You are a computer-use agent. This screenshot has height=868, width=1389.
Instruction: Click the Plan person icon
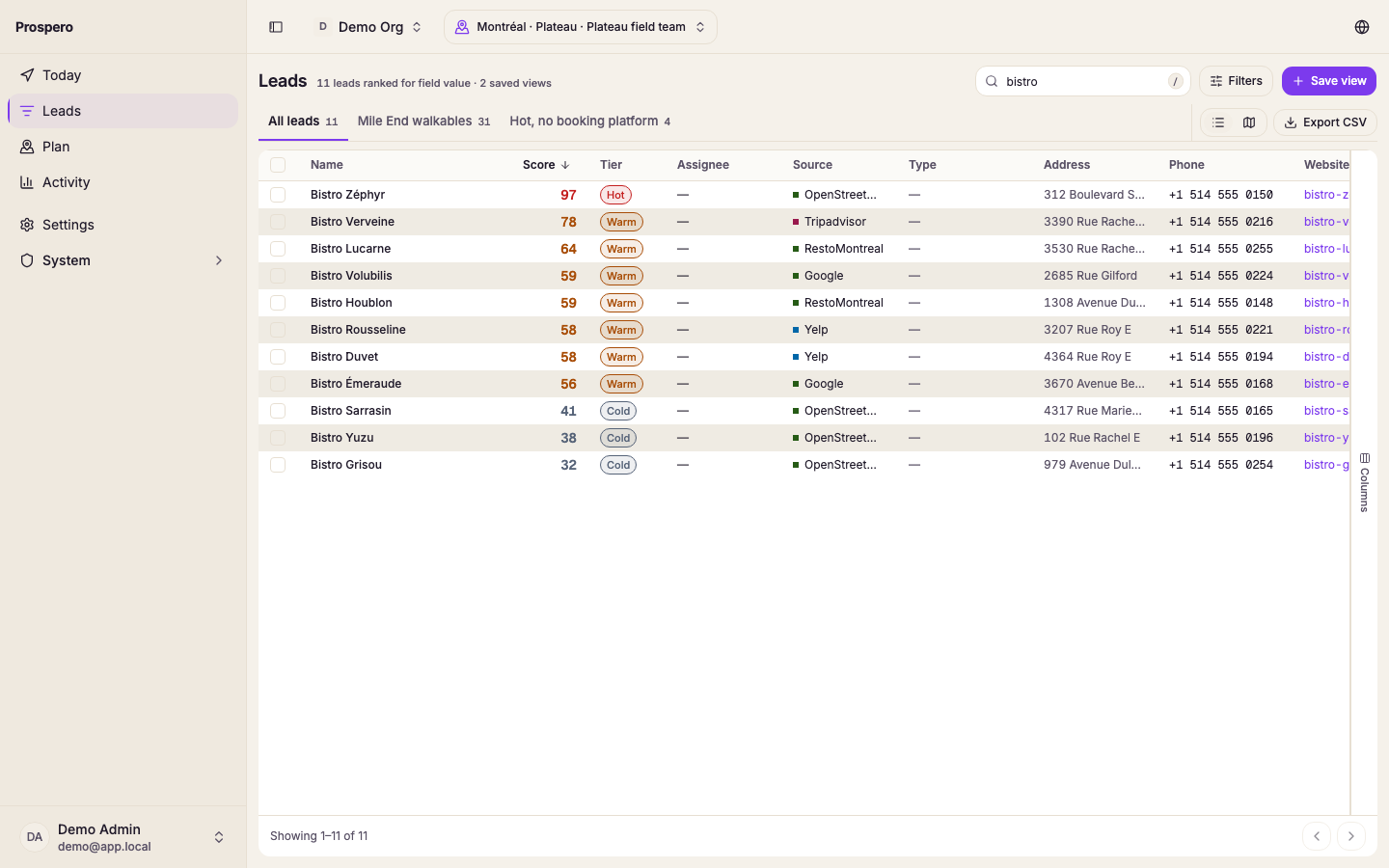click(27, 147)
